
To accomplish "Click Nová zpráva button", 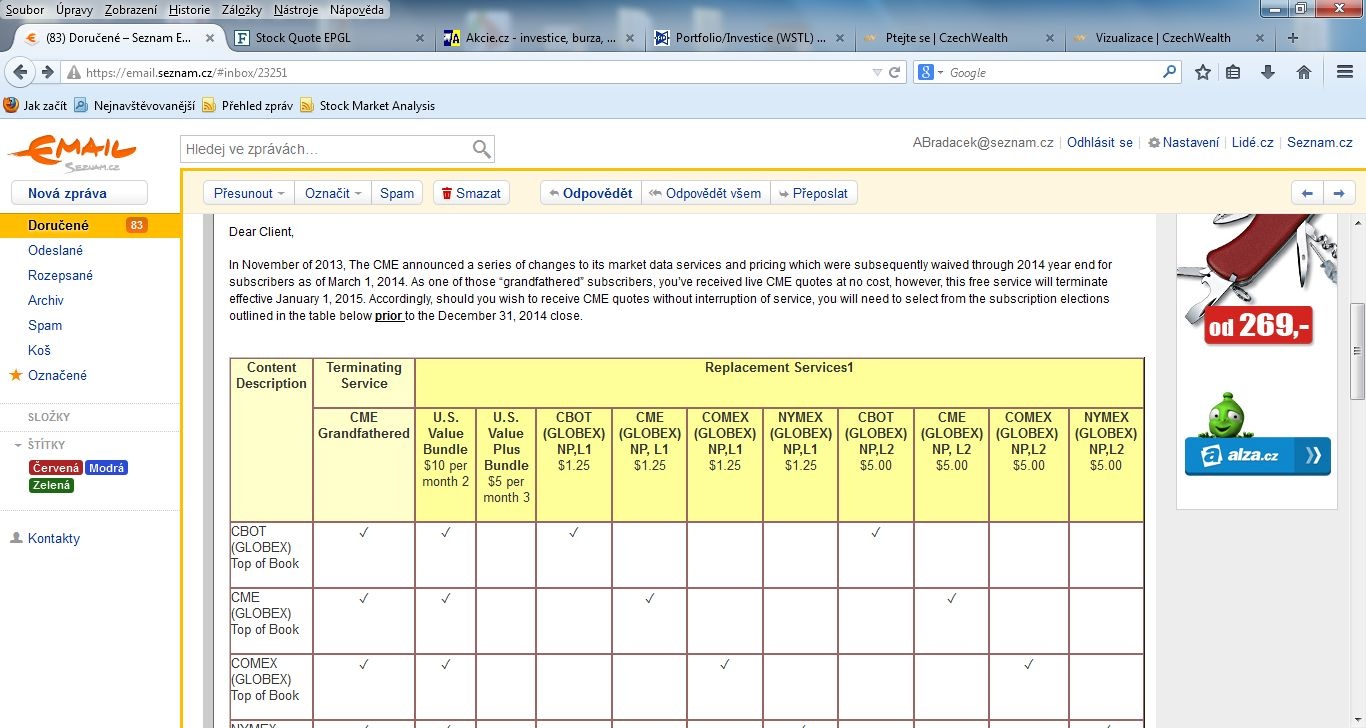I will click(79, 193).
